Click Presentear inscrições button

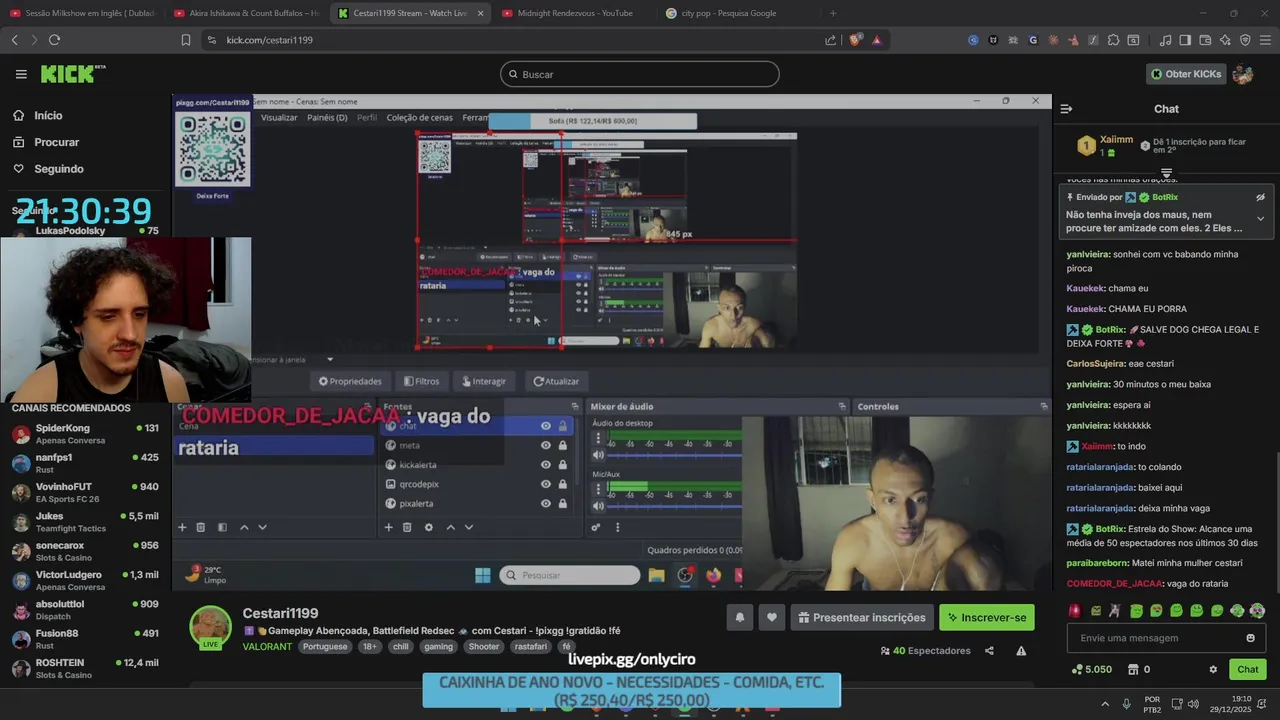[860, 618]
